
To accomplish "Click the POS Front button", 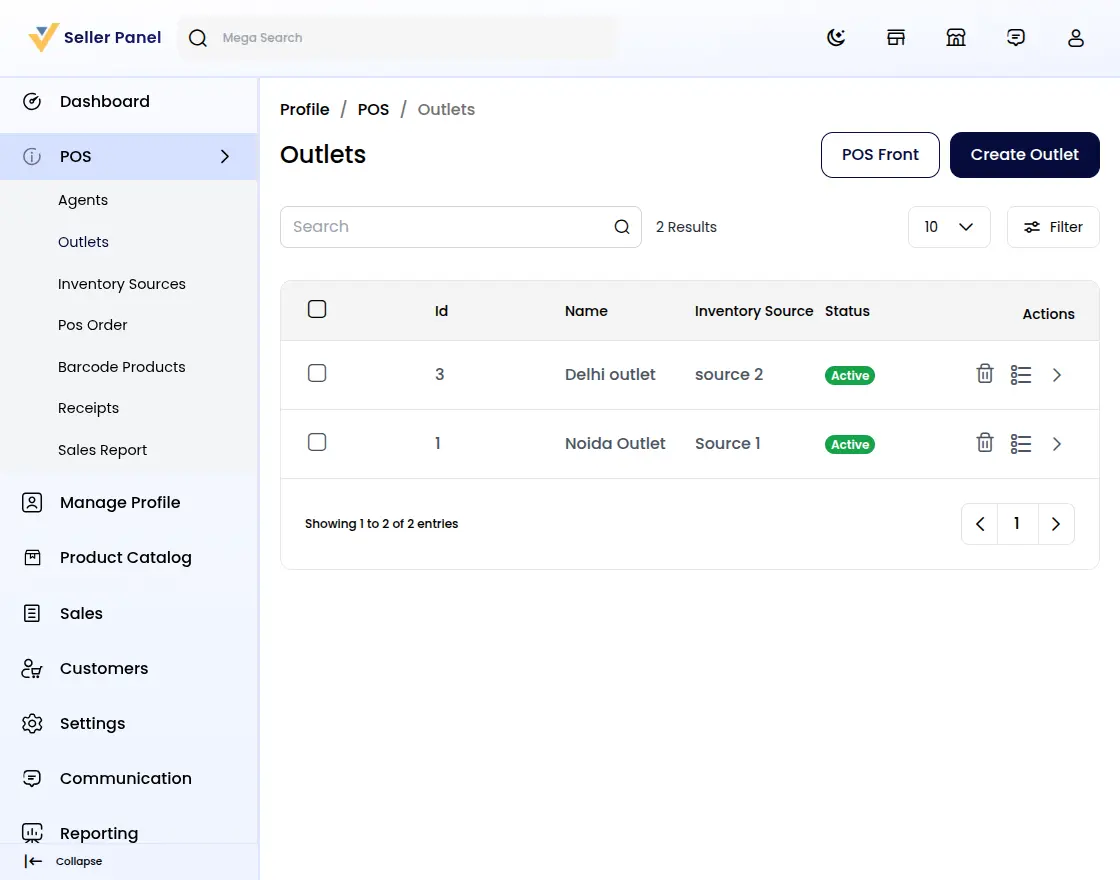I will pos(880,155).
